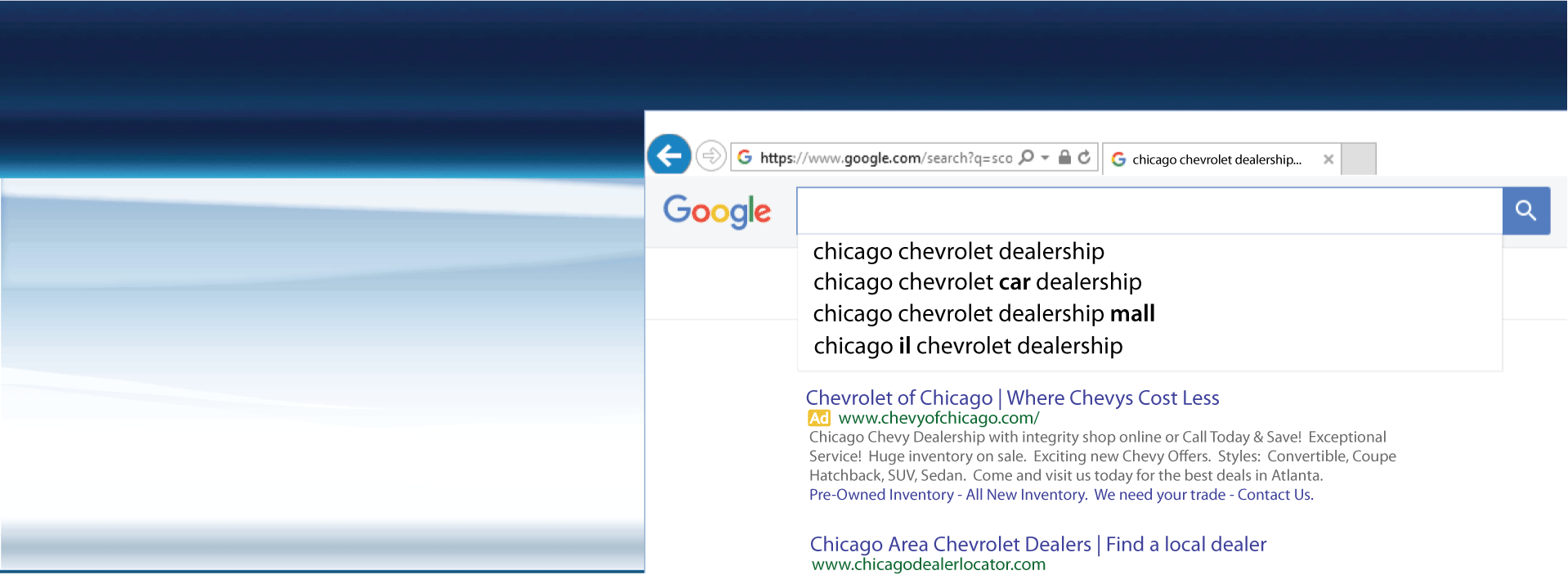1568x575 pixels.
Task: Click the refresh page icon
Action: [1084, 157]
